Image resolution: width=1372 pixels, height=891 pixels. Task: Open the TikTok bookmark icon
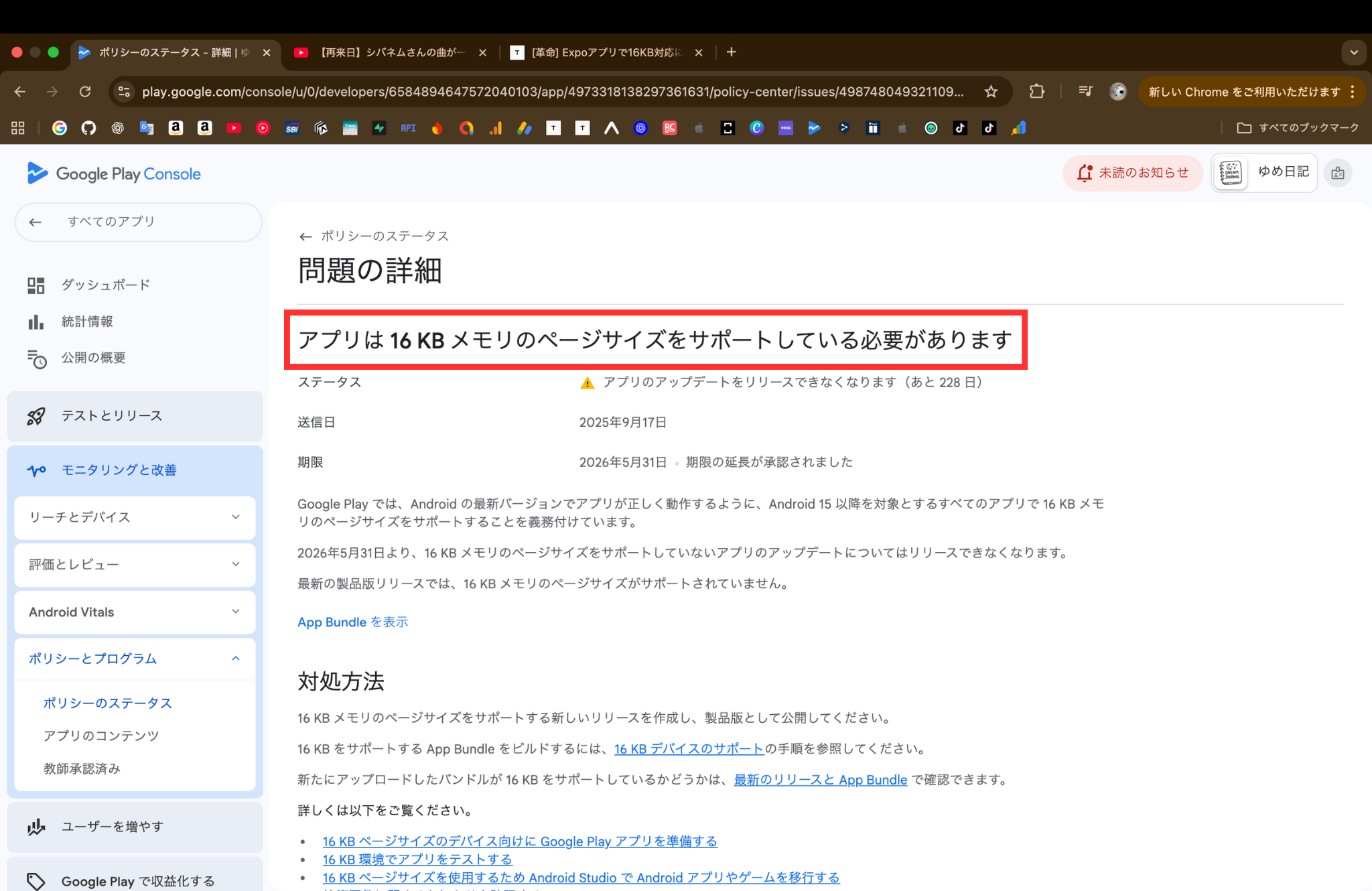961,128
